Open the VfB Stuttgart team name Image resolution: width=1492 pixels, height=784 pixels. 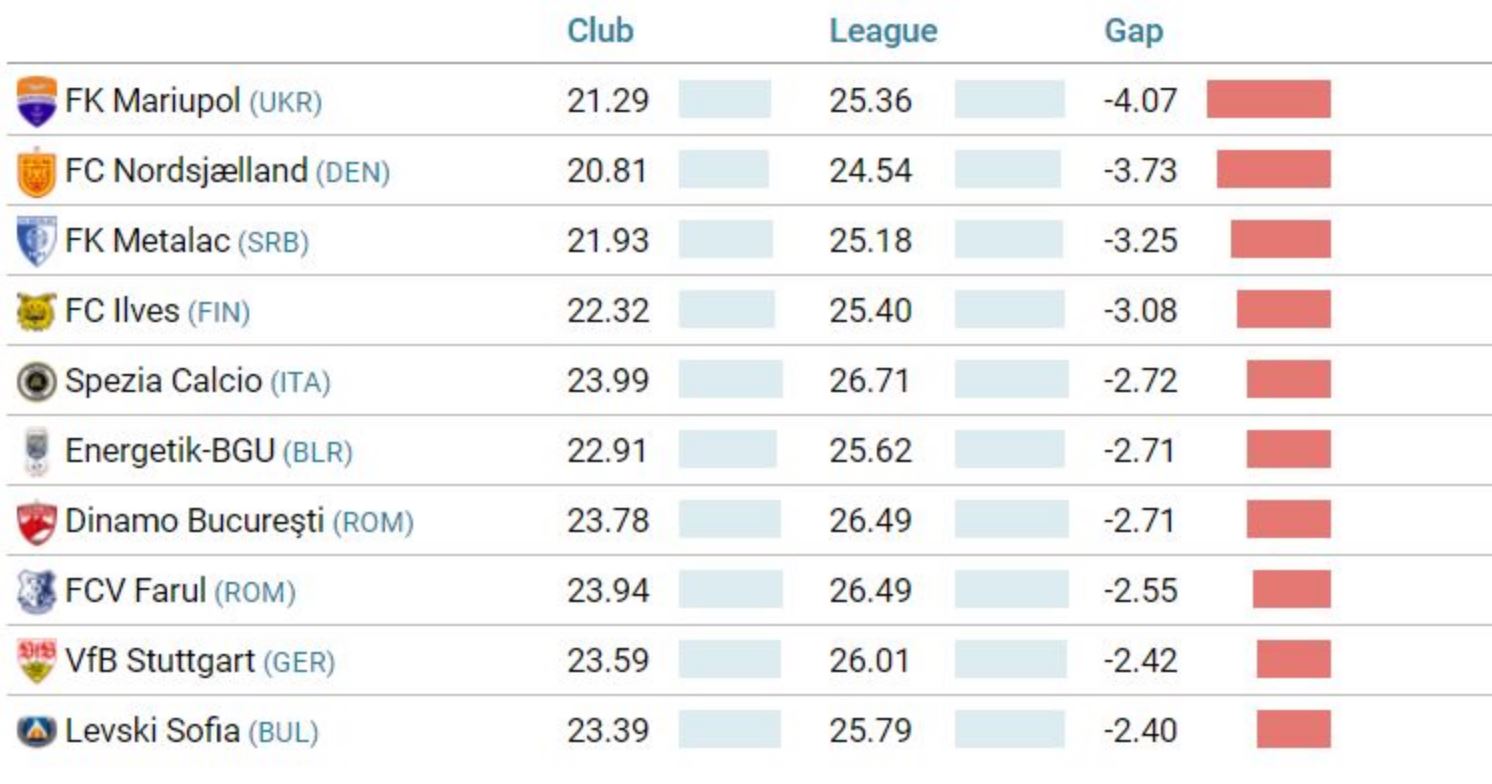tap(160, 661)
